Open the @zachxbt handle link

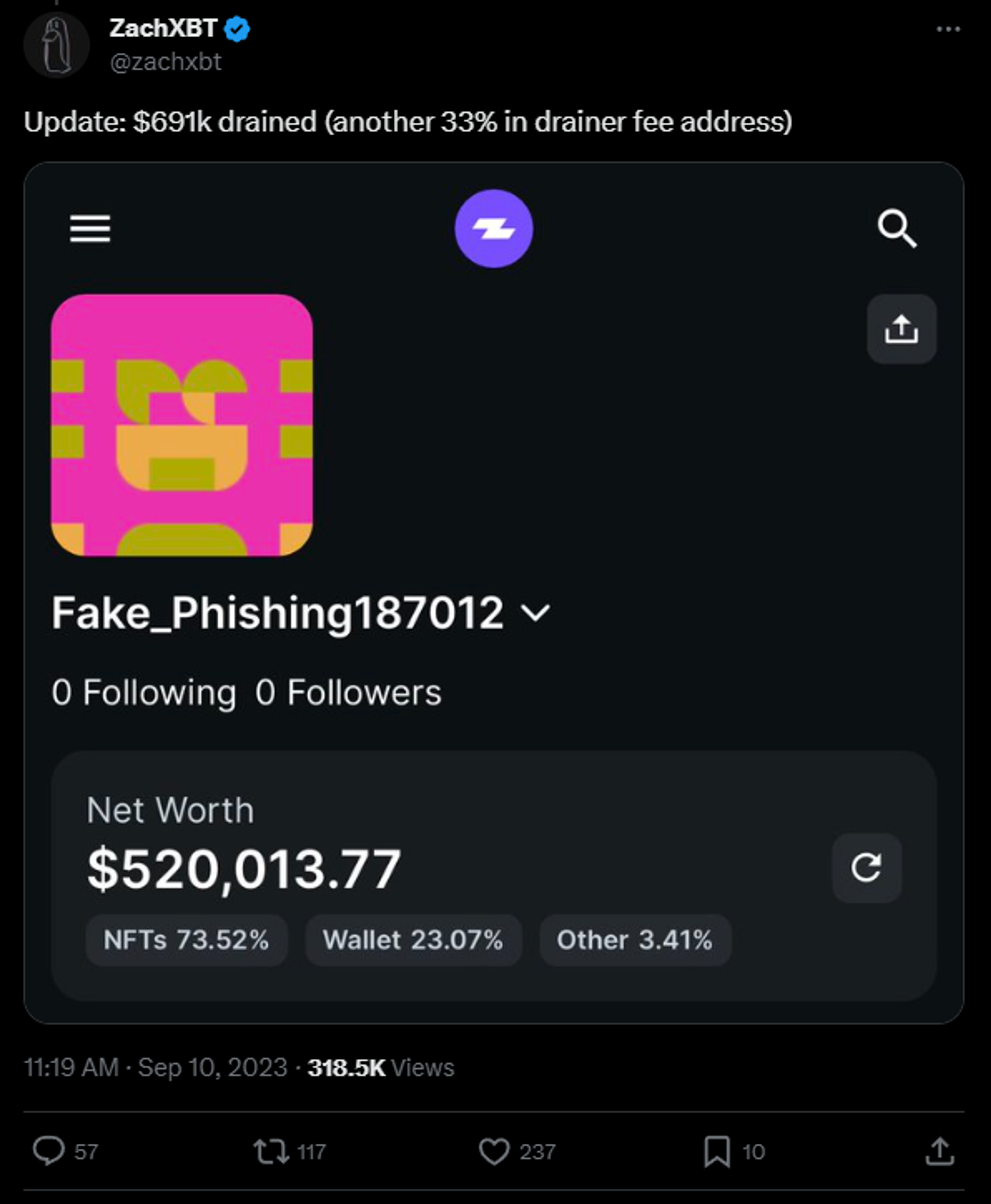165,62
